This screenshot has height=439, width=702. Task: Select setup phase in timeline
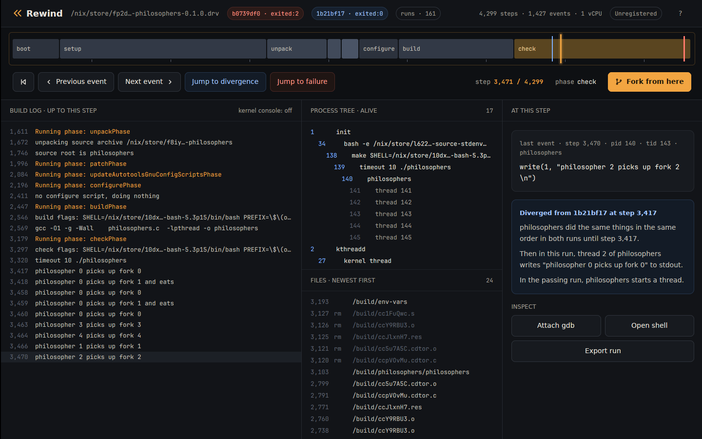point(163,49)
